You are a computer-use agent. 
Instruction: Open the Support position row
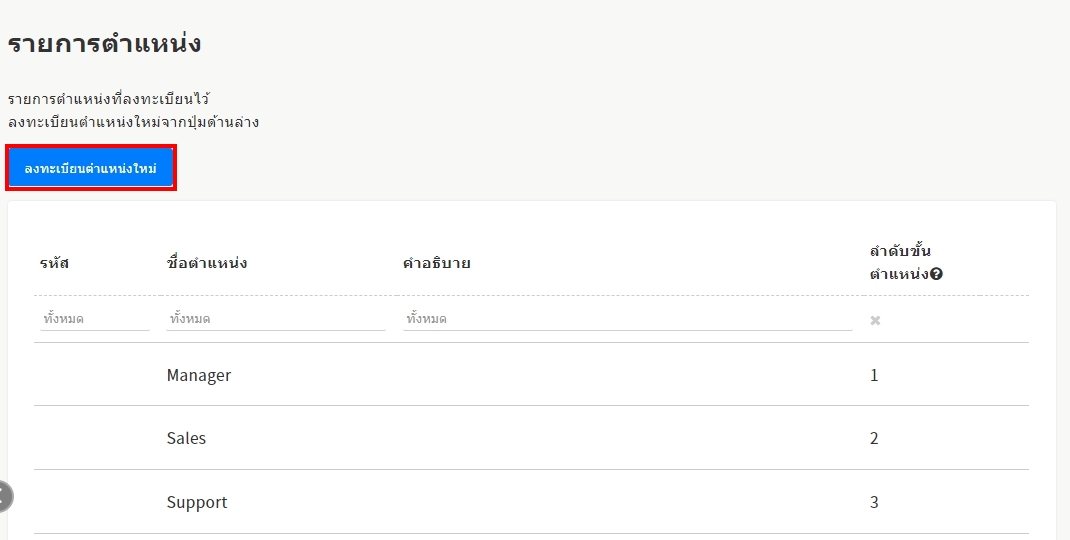[197, 502]
